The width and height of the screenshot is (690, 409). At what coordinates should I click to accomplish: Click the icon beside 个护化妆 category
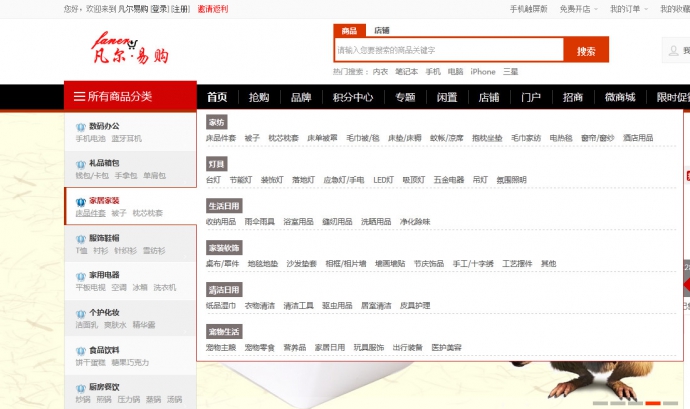coord(81,314)
